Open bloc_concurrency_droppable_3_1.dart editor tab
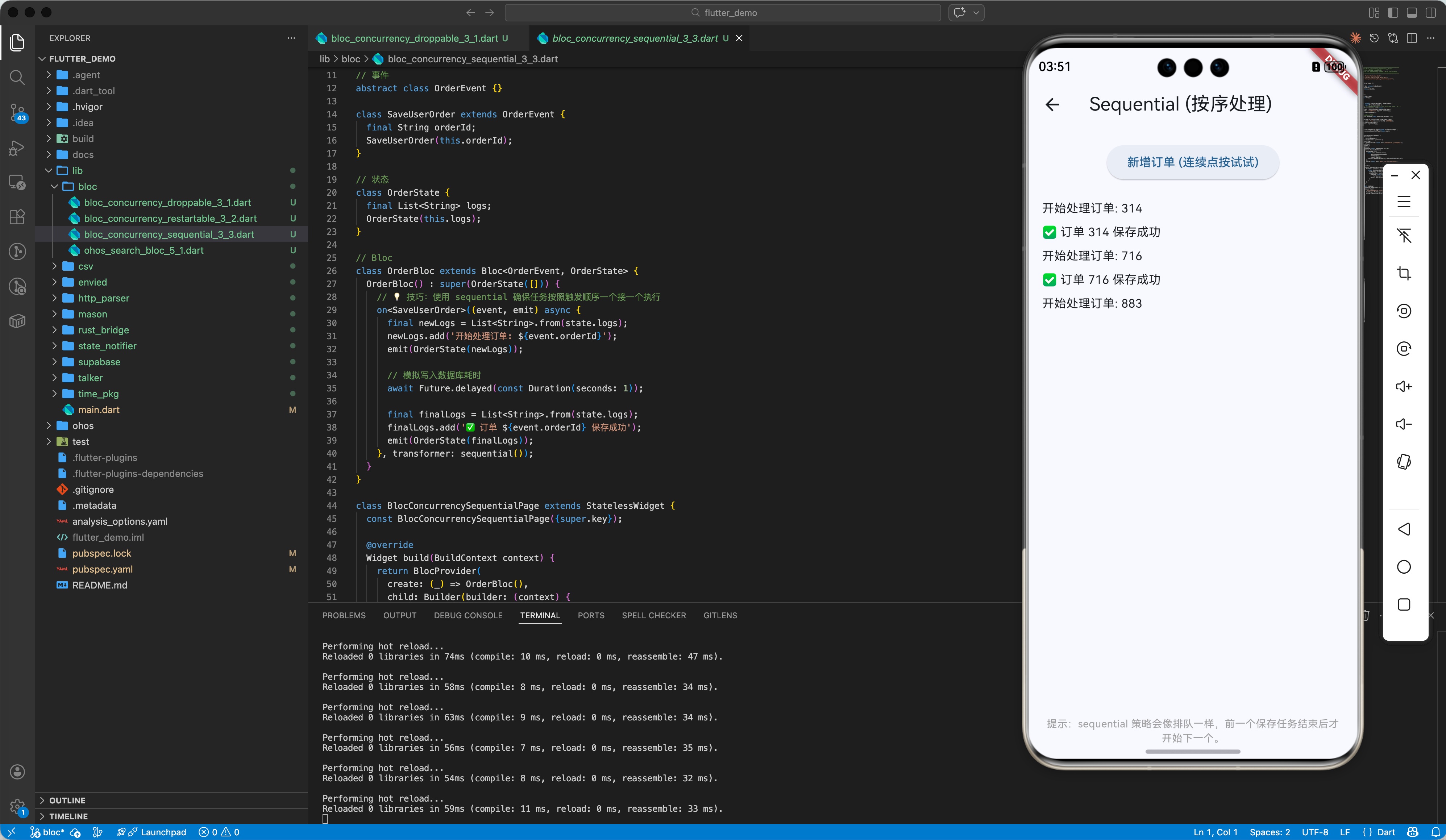Viewport: 1446px width, 840px height. tap(414, 38)
